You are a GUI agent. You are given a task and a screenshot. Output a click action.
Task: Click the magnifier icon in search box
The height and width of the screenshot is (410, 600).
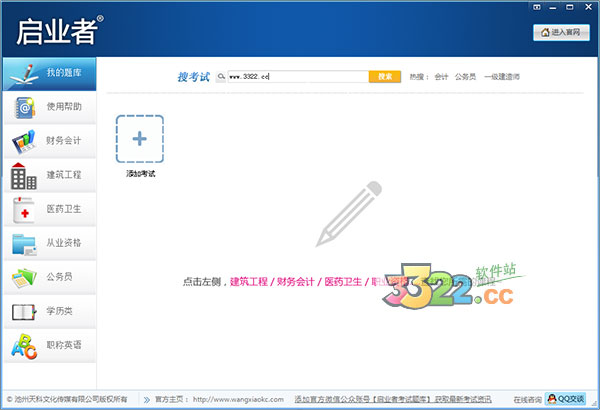click(x=221, y=77)
